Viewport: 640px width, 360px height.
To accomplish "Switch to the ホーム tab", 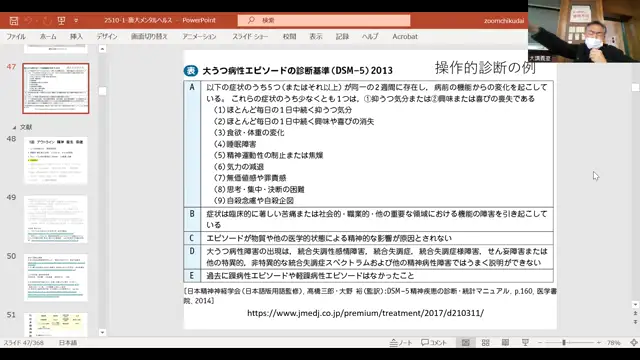I will [48, 36].
